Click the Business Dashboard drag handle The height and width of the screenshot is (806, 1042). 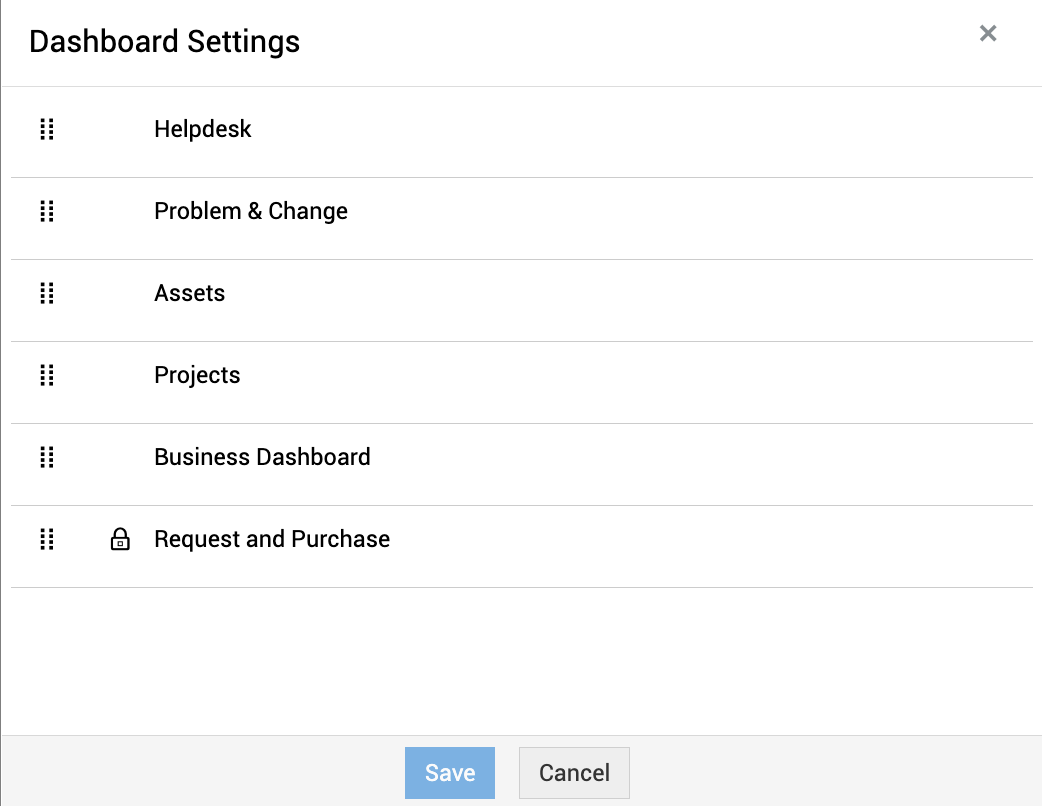coord(47,457)
